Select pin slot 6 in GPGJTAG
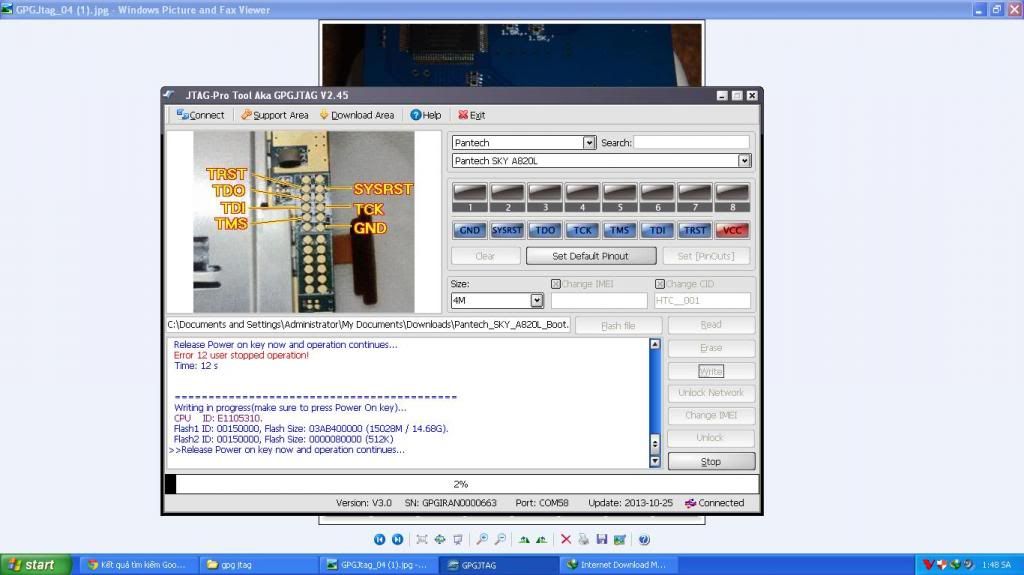Viewport: 1024px width, 575px height. coord(657,197)
